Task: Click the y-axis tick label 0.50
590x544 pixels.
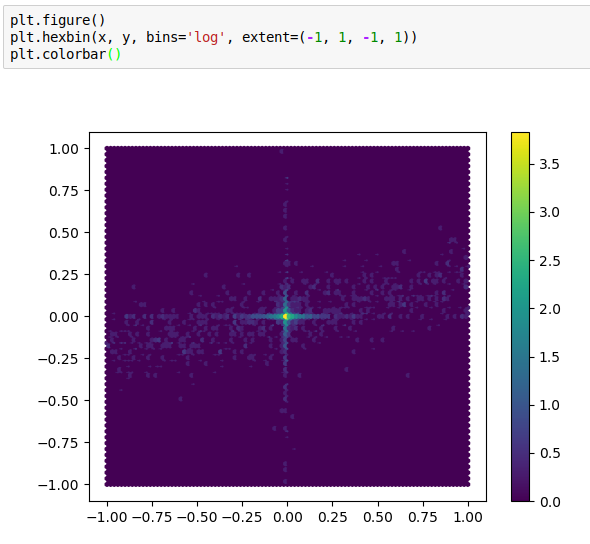Action: pyautogui.click(x=64, y=233)
